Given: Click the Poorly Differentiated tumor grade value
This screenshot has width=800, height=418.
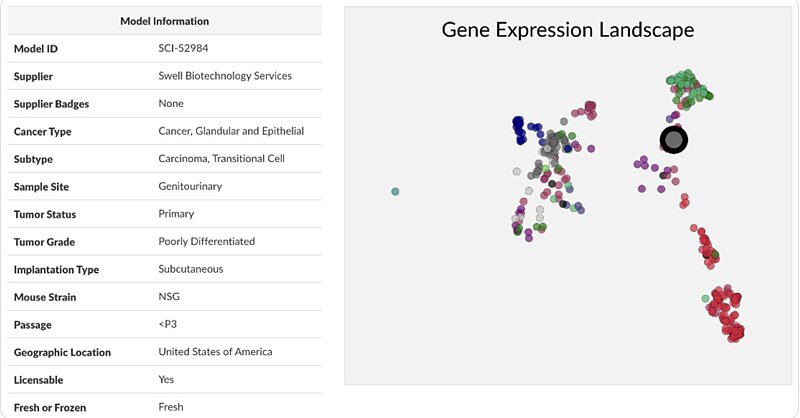Looking at the screenshot, I should pos(207,241).
